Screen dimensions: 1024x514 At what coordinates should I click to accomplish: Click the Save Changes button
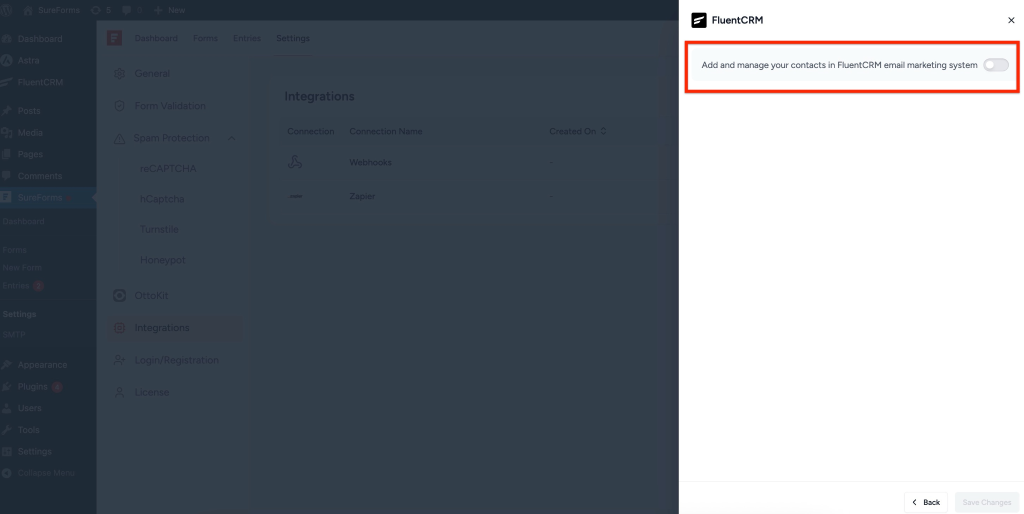[987, 502]
